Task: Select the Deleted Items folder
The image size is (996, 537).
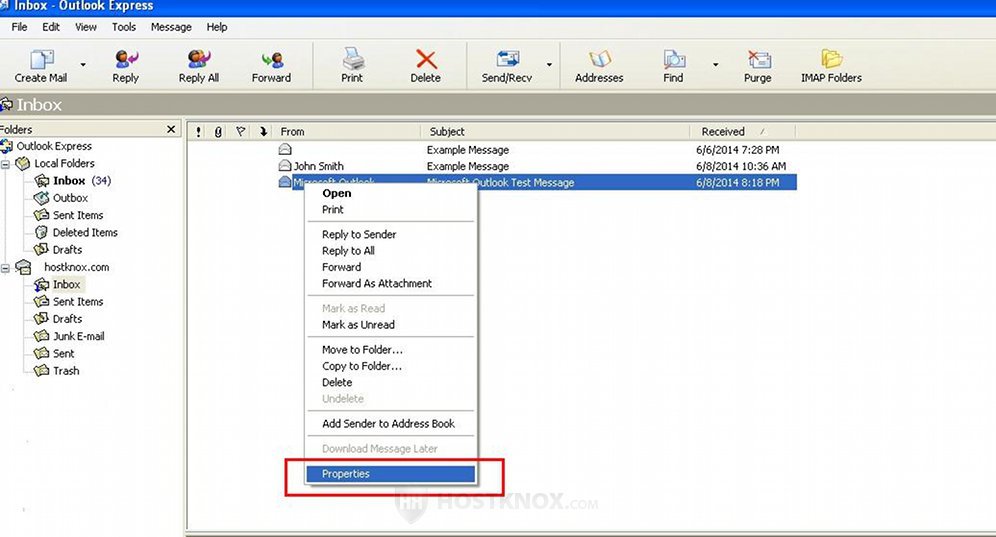Action: (x=85, y=233)
